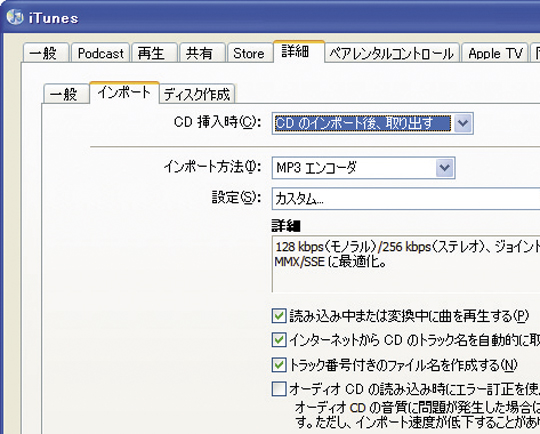
Task: Select the 詳細 top-level tab
Action: [x=299, y=51]
